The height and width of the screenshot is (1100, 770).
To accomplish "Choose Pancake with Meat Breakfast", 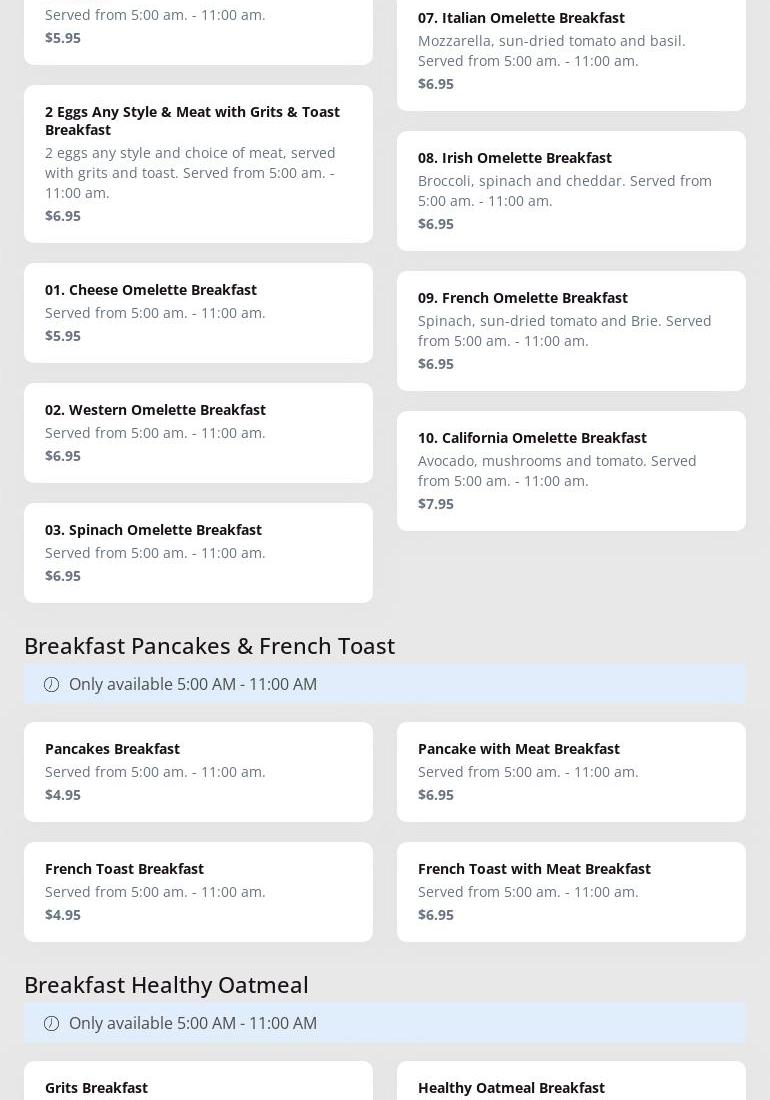I will (571, 771).
